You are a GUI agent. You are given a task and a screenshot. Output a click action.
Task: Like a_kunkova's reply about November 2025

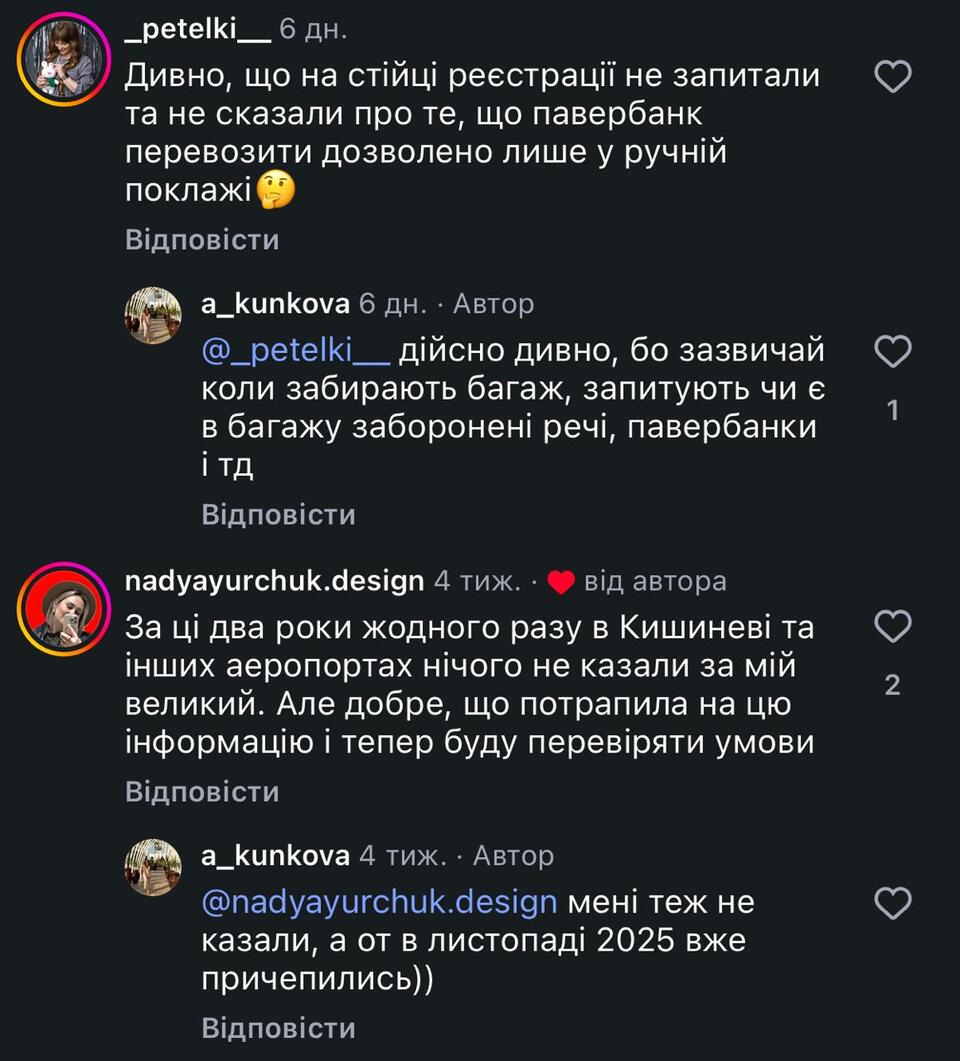892,904
